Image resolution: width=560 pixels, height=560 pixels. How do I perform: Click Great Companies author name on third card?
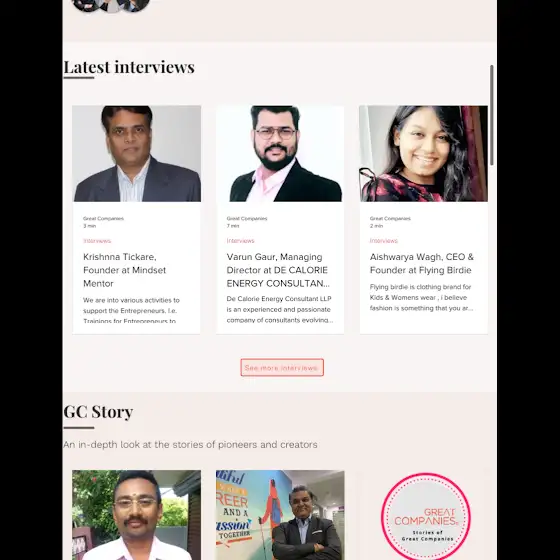coord(390,218)
